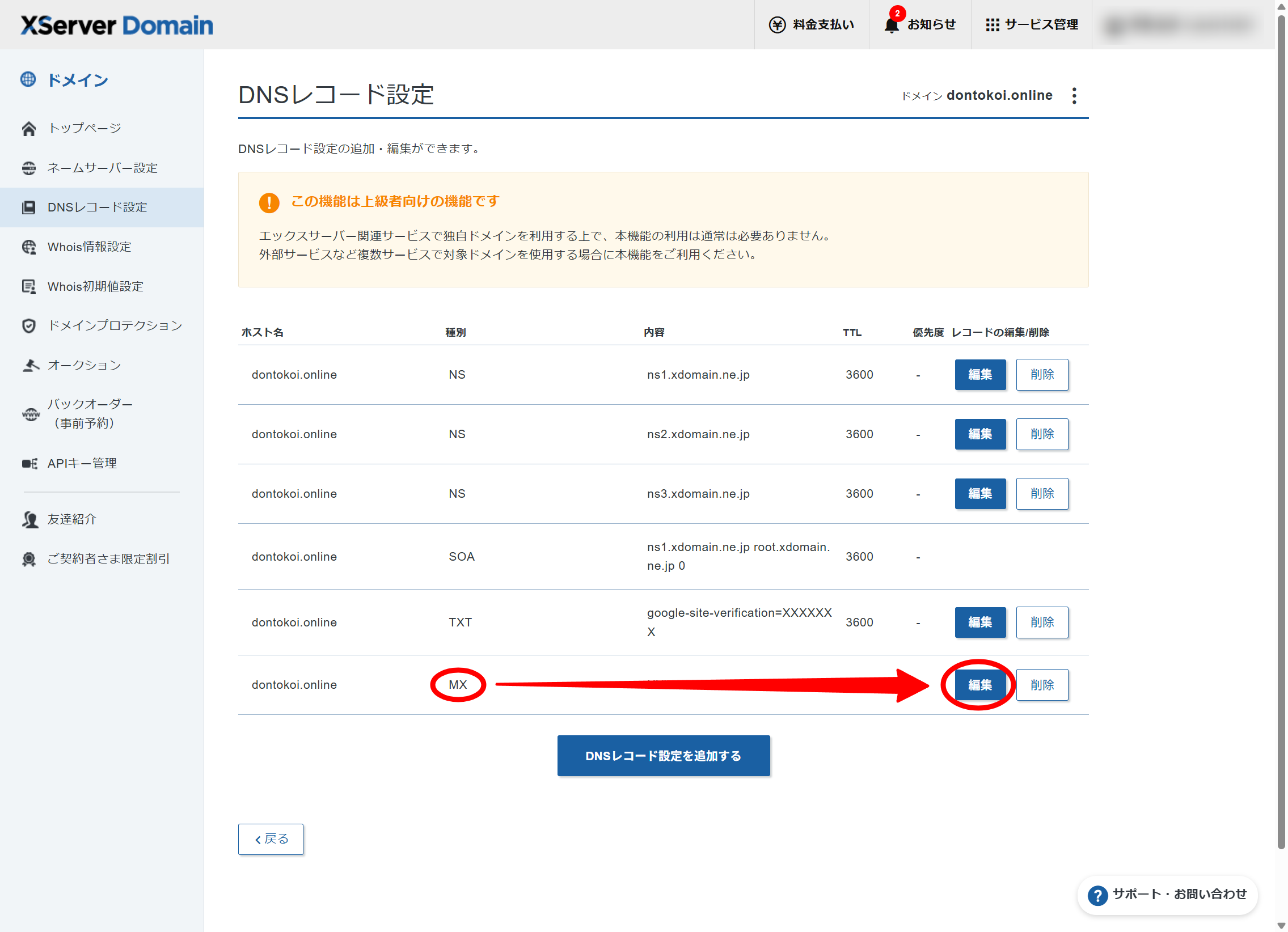Delete the ns2.xdomain.ne.jp NS record
Image resolution: width=1288 pixels, height=932 pixels.
pyautogui.click(x=1041, y=434)
